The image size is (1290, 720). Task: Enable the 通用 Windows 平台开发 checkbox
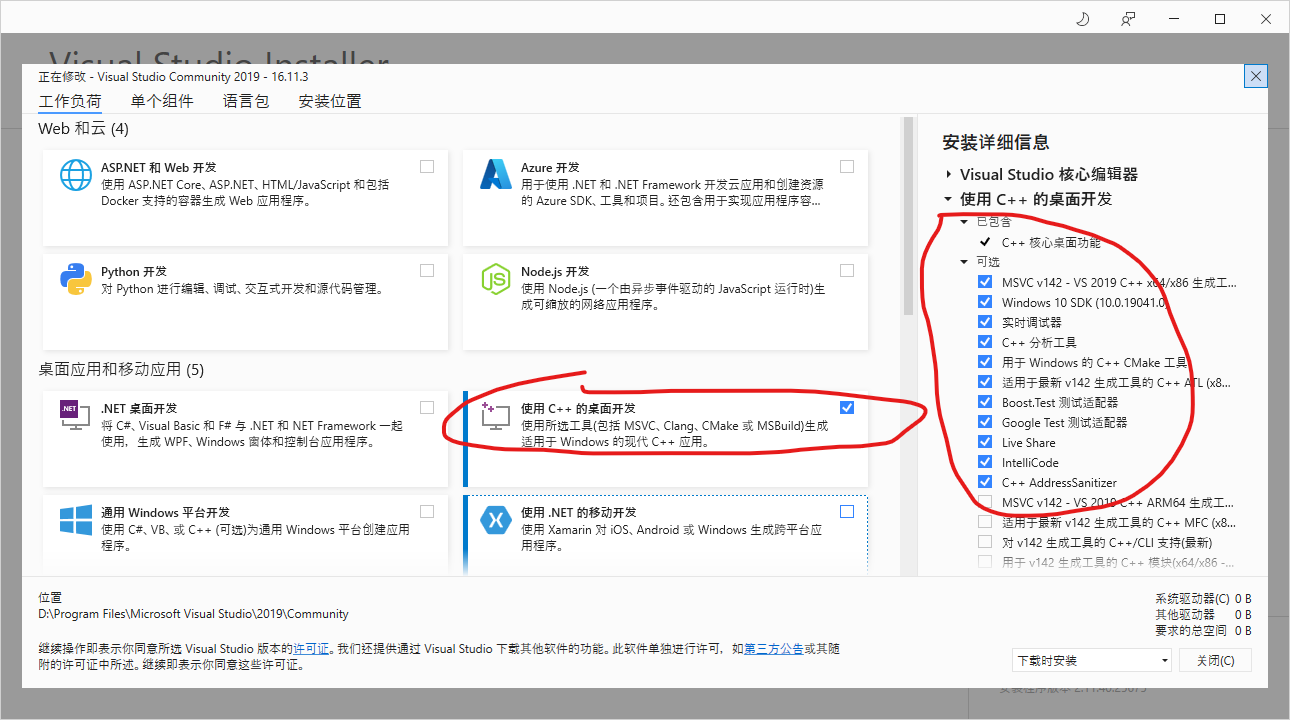pos(427,511)
